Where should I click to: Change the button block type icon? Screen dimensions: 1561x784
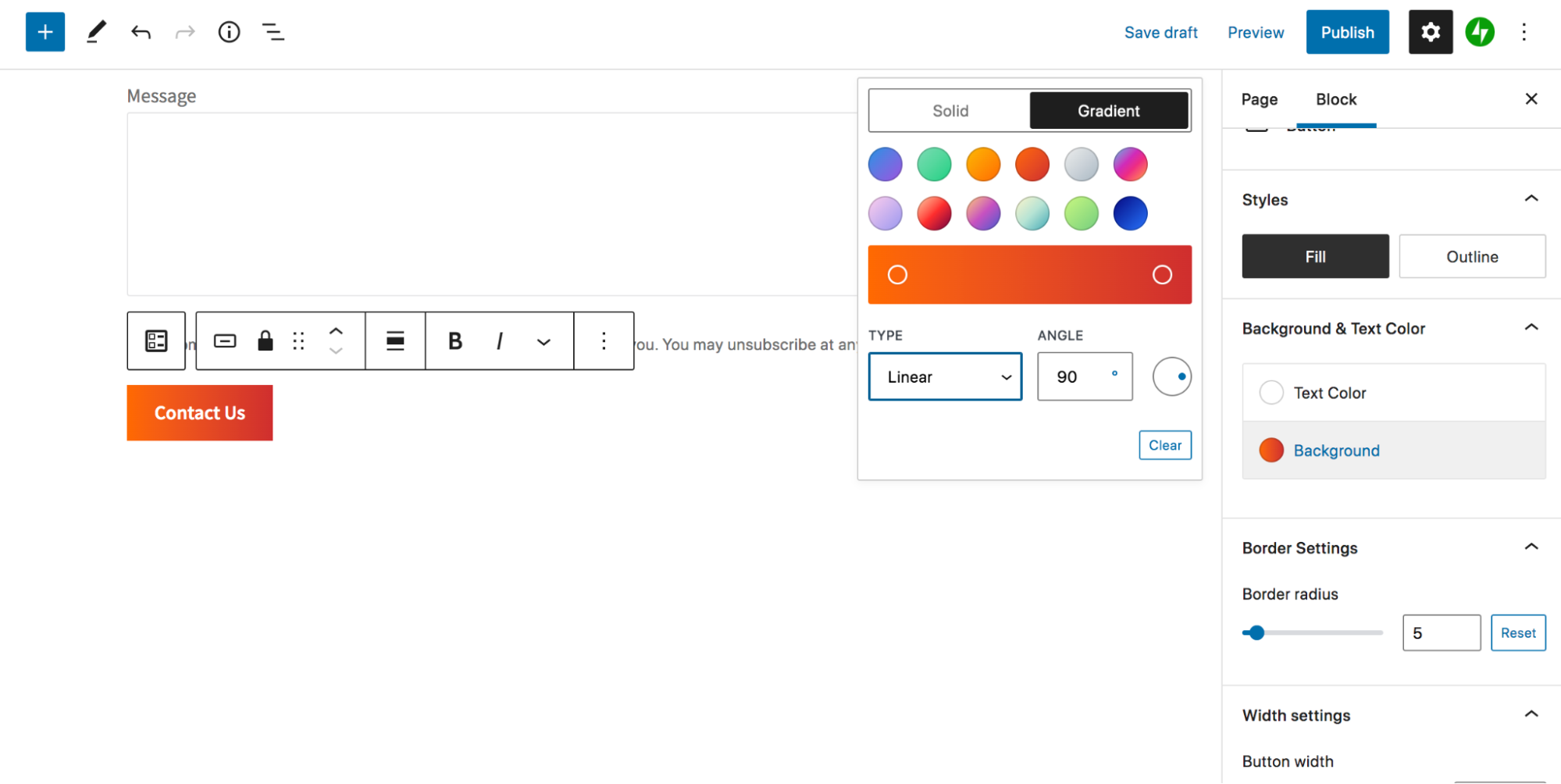coord(225,340)
